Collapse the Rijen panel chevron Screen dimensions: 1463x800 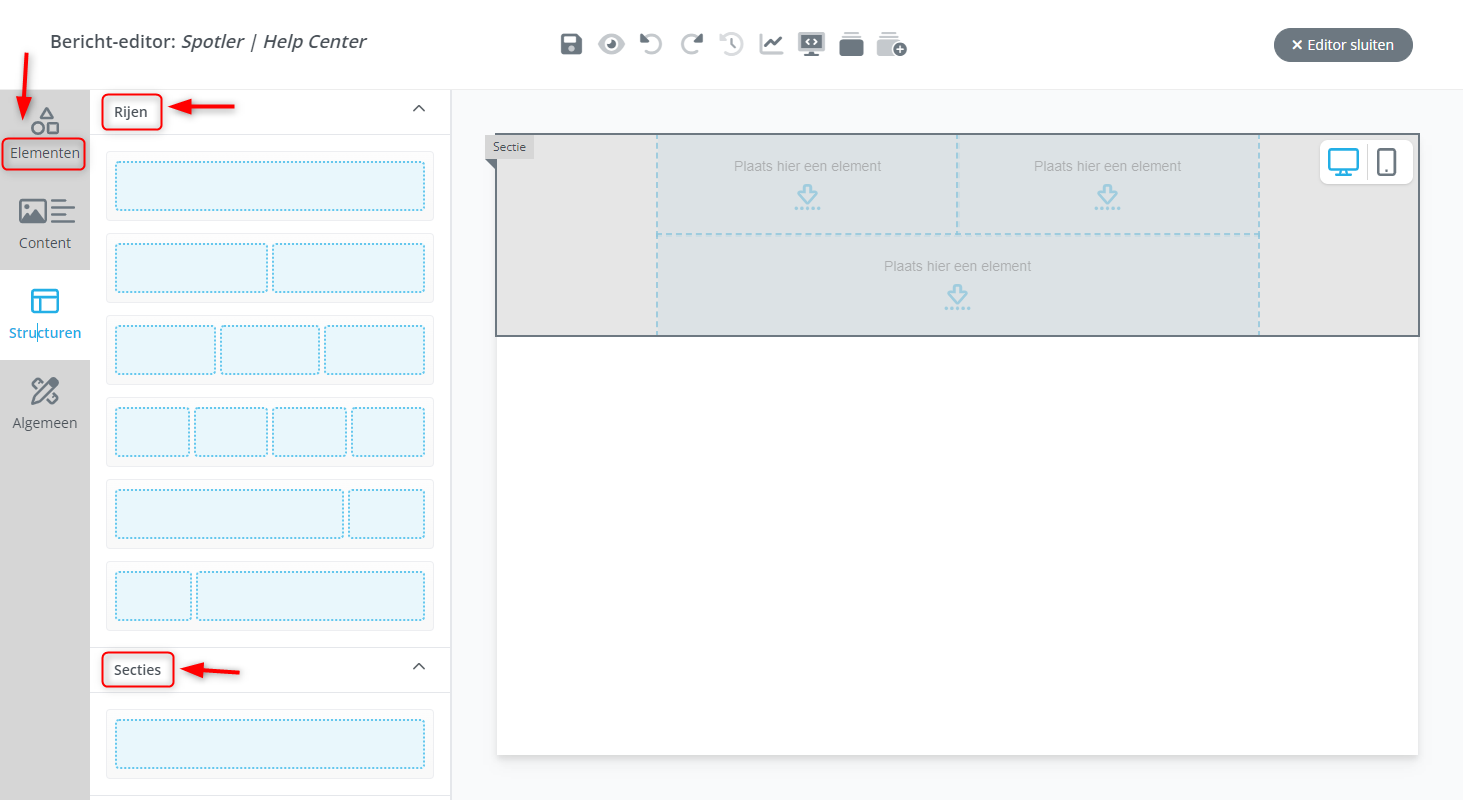(x=419, y=108)
